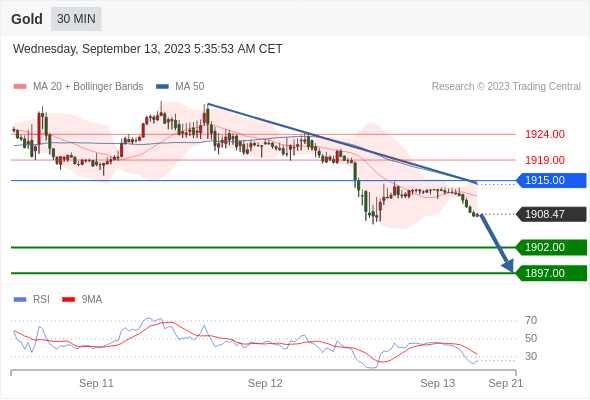Click the black 1908.47 current price tag
The image size is (590, 400).
coord(551,214)
